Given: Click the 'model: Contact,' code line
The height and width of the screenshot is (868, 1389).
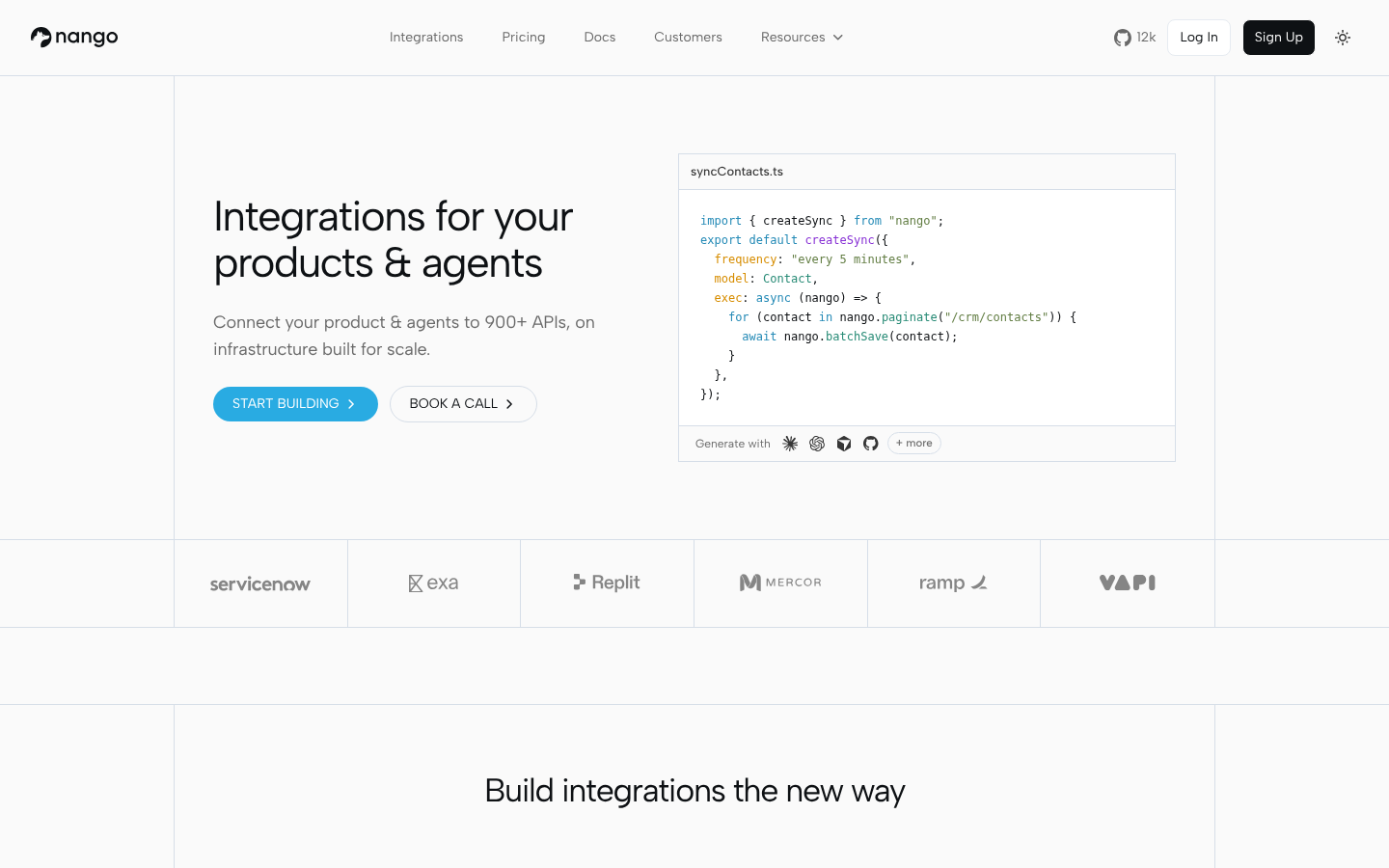Looking at the screenshot, I should [766, 279].
